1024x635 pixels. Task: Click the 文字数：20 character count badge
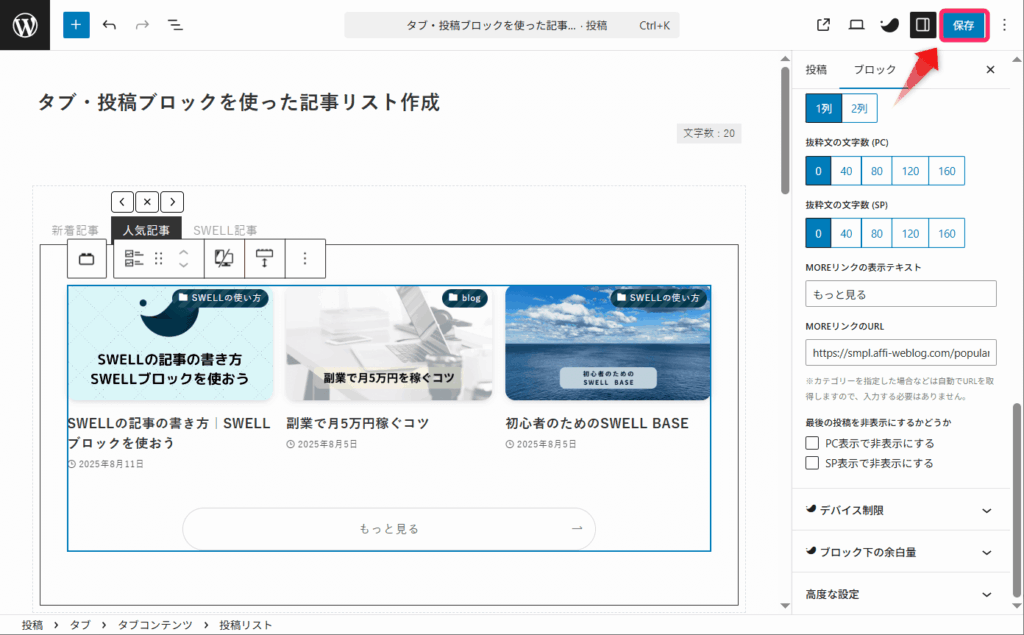(x=709, y=133)
